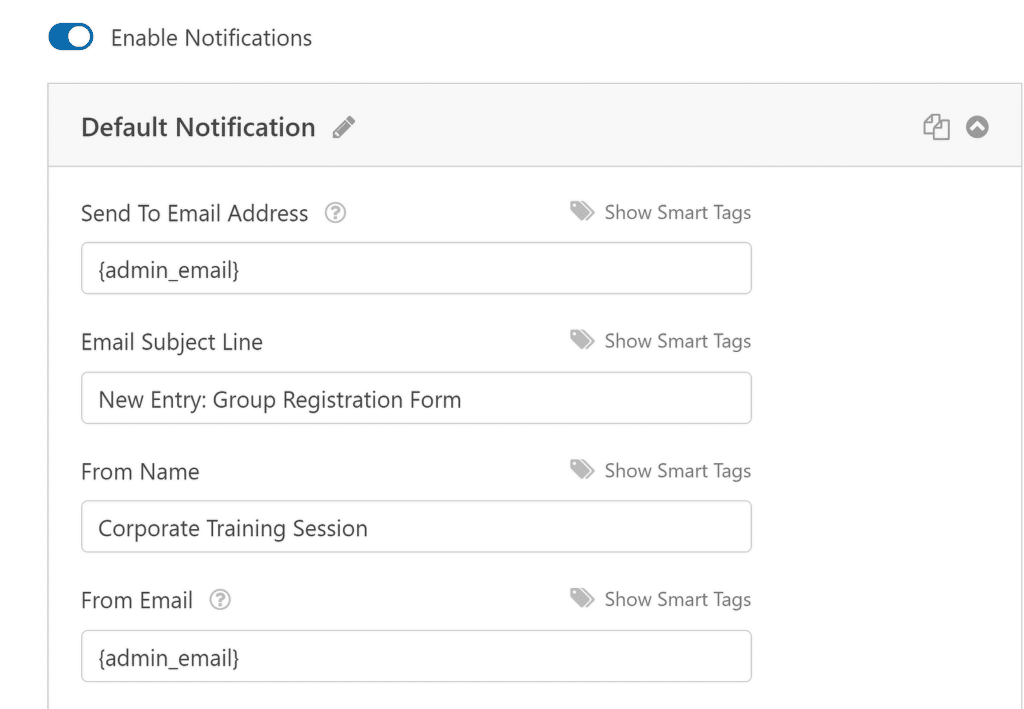Show Smart Tags for the Email Subject Line
Viewport: 1024px width, 709px height.
(677, 340)
